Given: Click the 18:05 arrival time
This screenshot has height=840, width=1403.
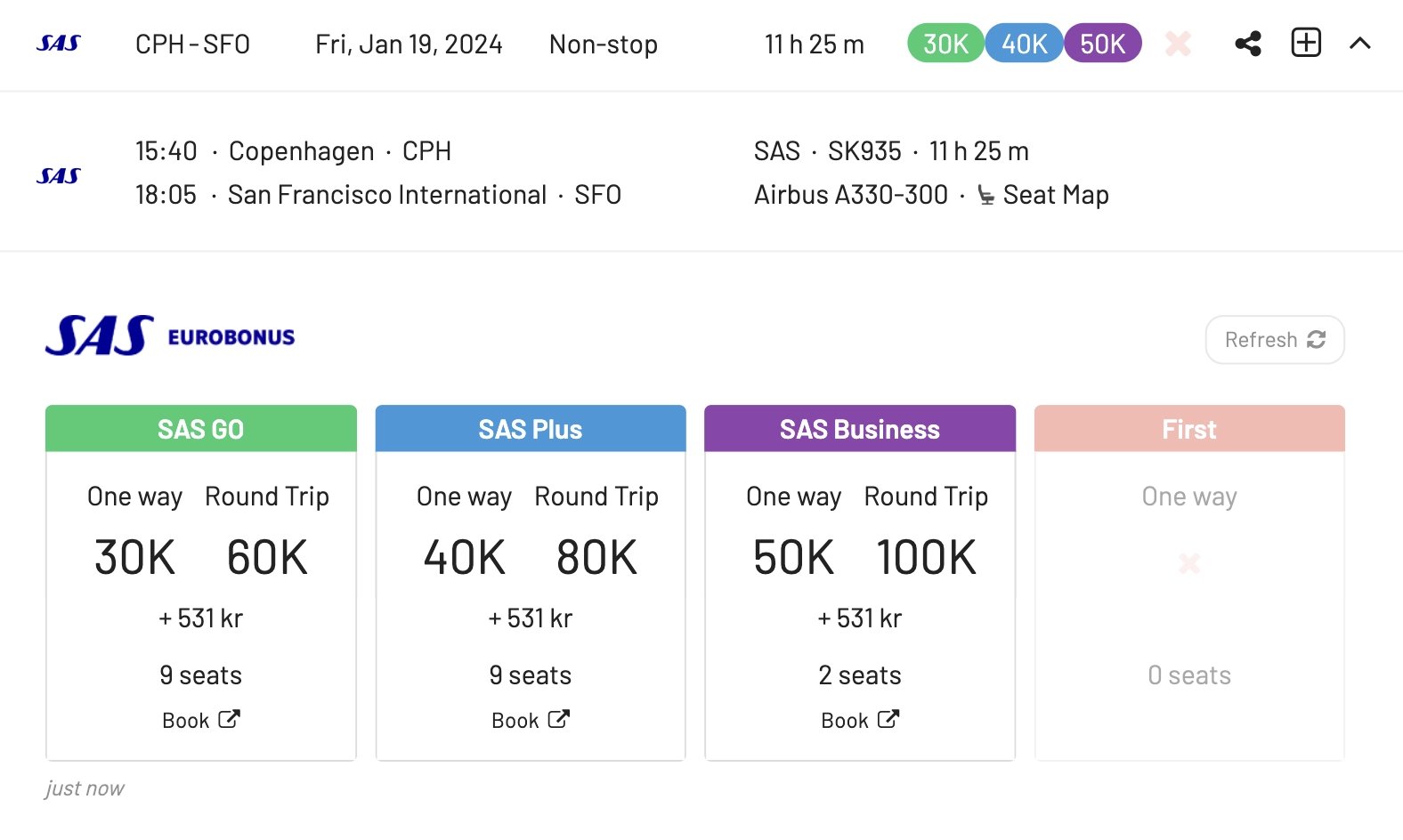Looking at the screenshot, I should [166, 195].
